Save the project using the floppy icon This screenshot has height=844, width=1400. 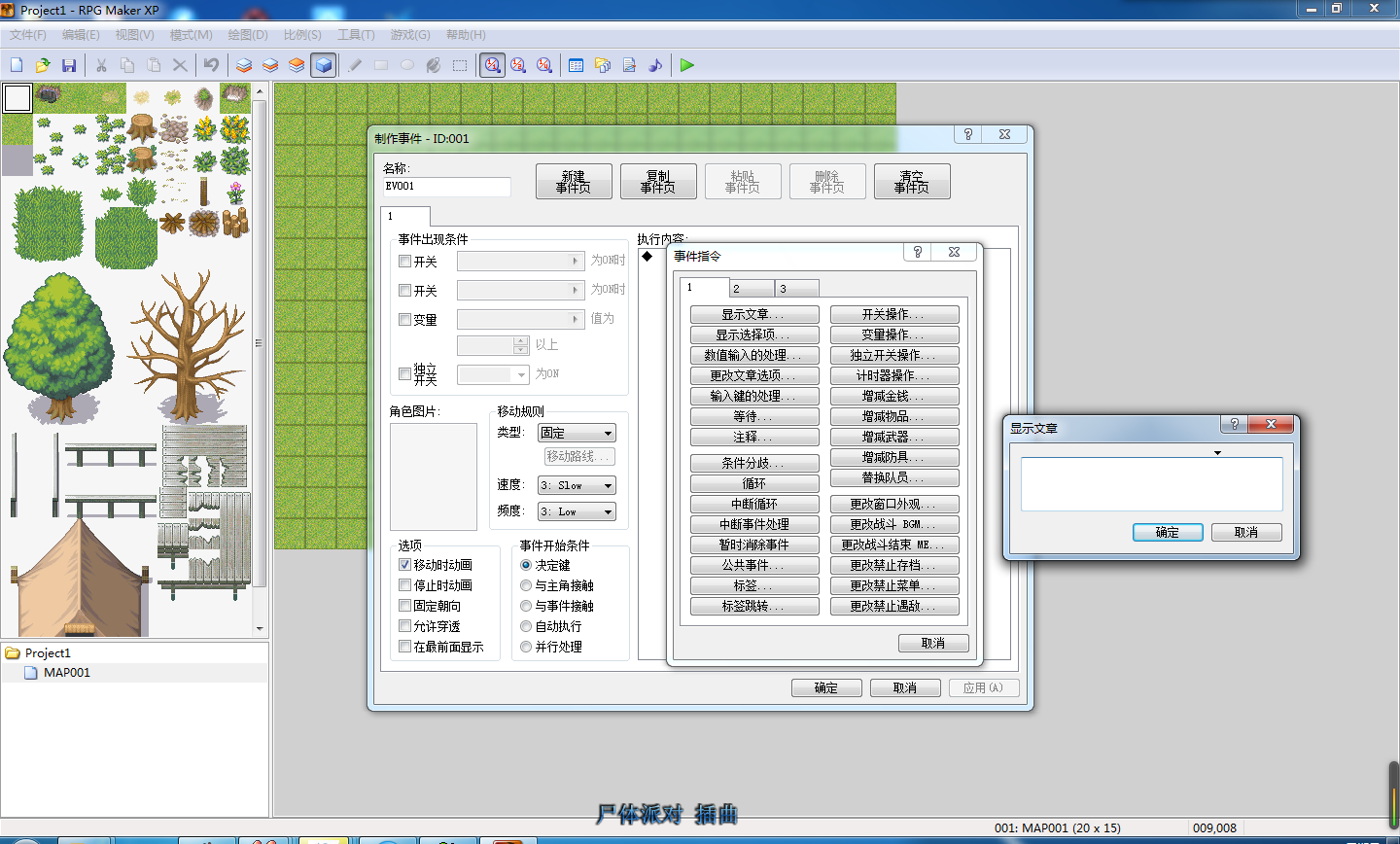pyautogui.click(x=69, y=65)
